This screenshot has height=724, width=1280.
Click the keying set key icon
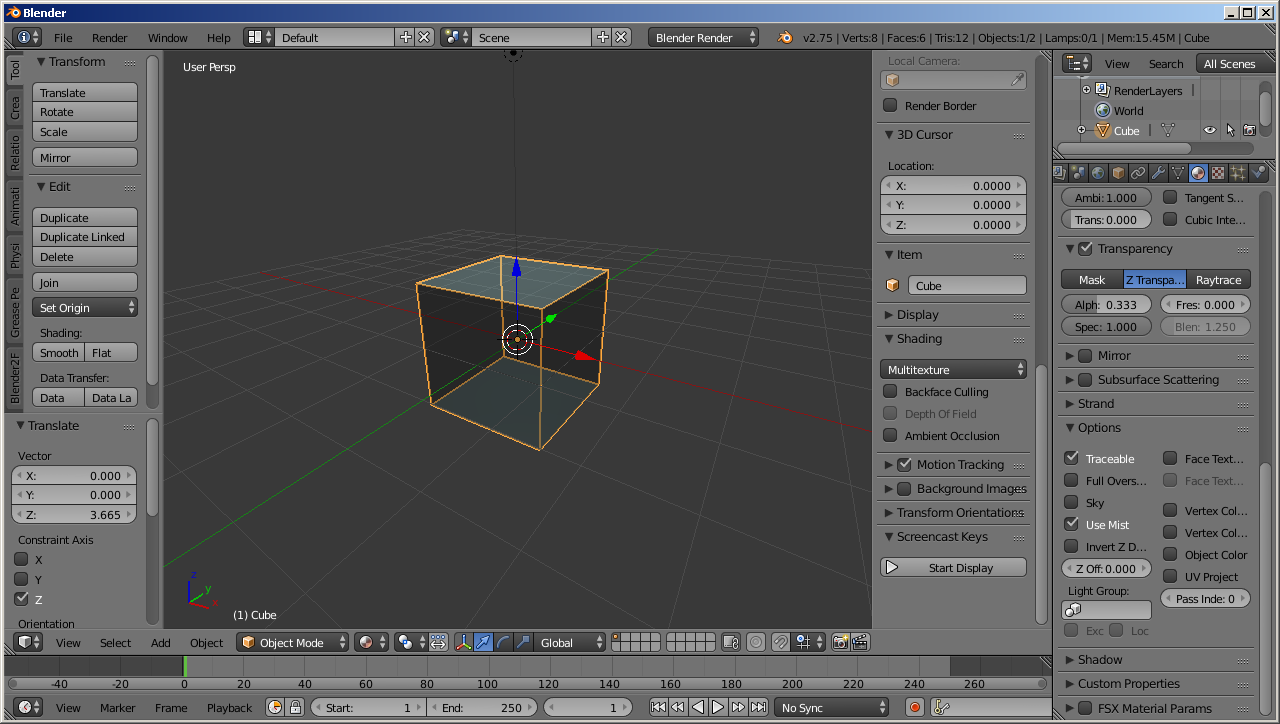click(x=941, y=707)
